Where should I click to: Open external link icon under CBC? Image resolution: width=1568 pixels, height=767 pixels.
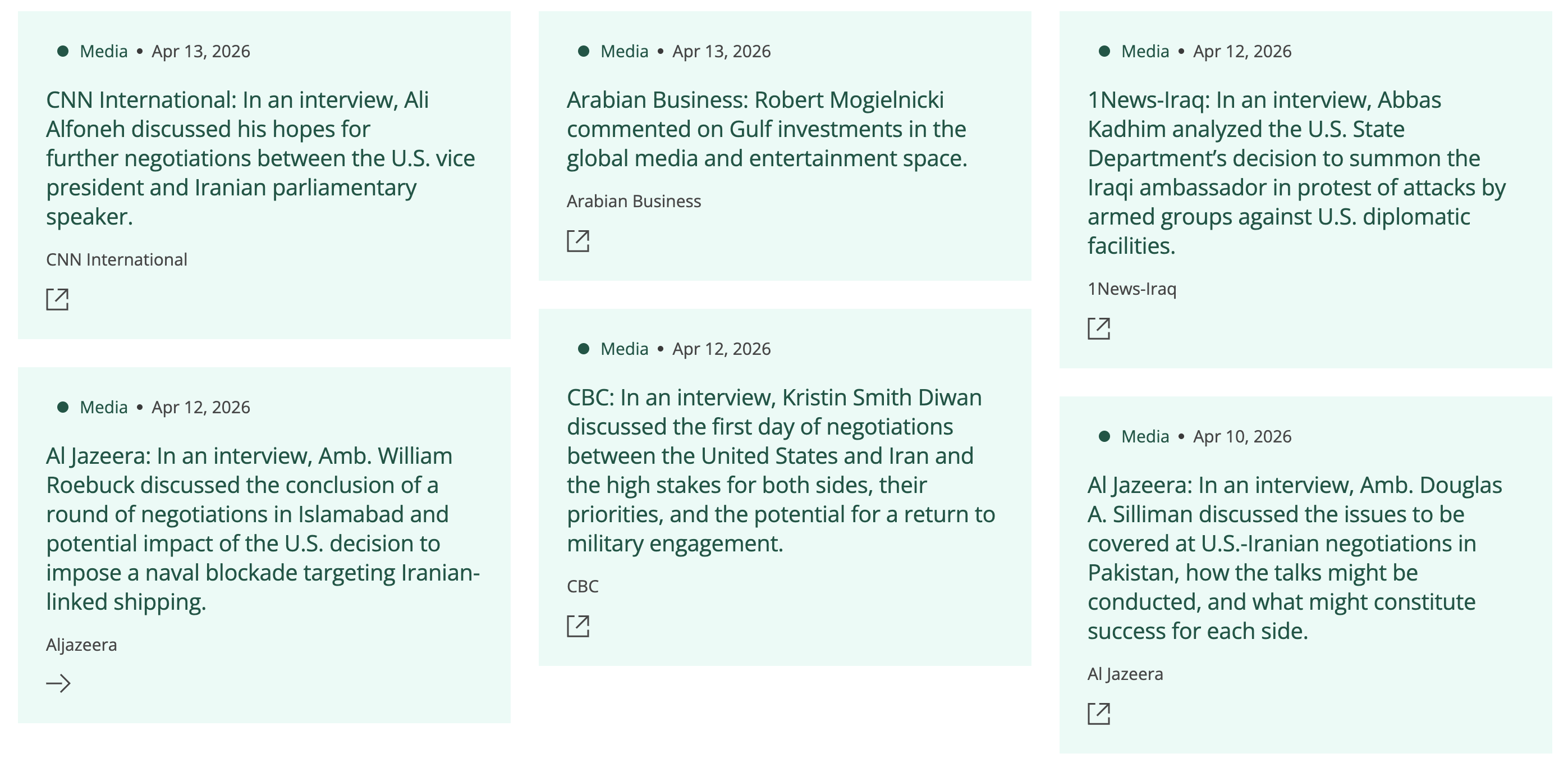click(x=577, y=626)
